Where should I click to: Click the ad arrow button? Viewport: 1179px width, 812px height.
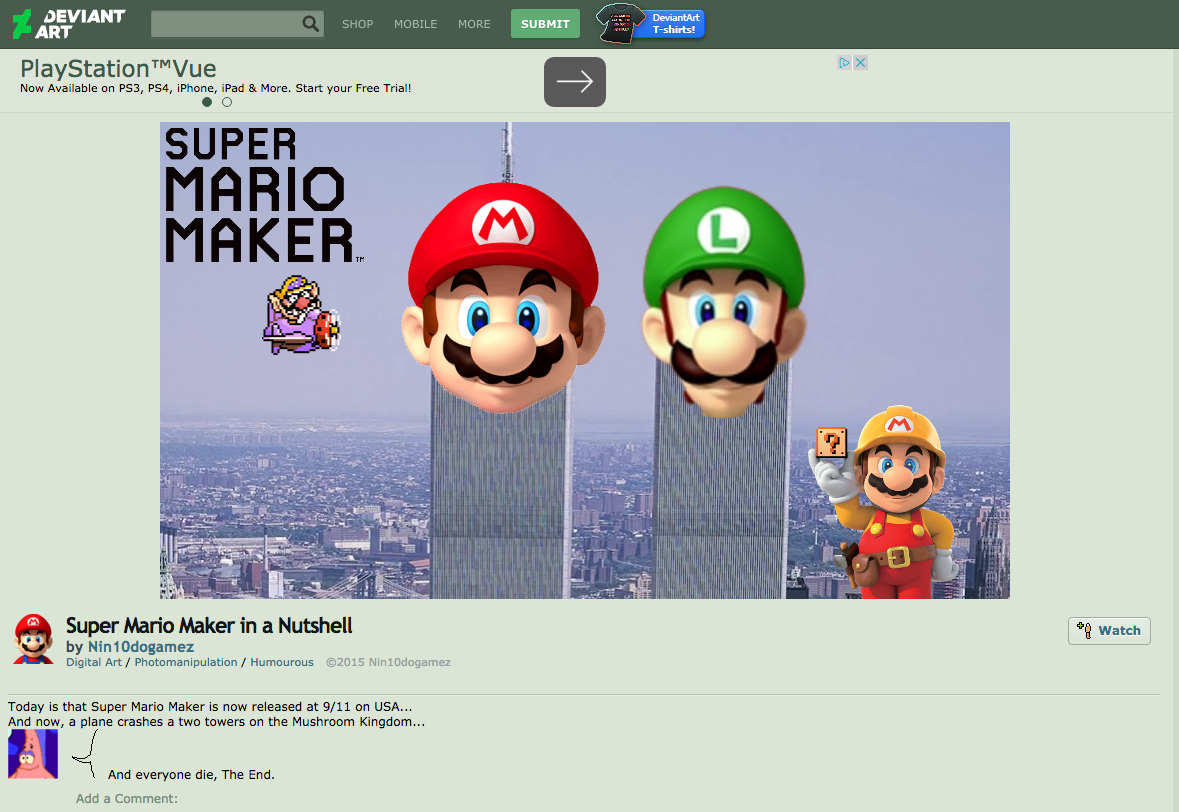[574, 82]
